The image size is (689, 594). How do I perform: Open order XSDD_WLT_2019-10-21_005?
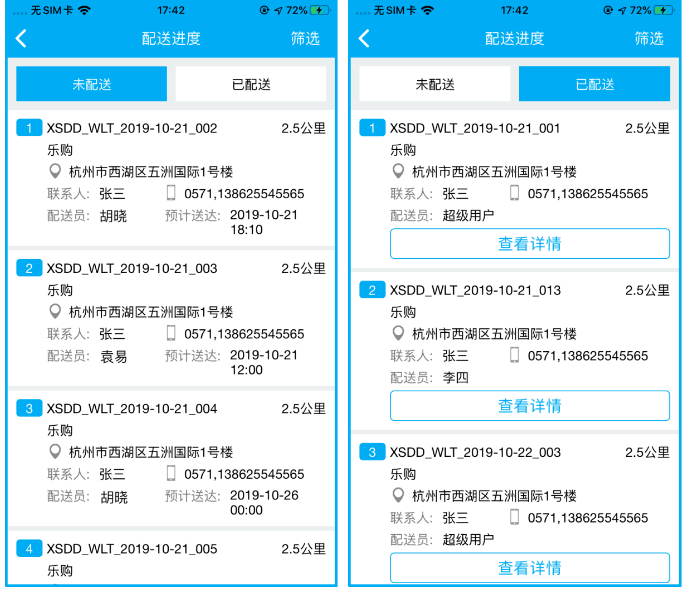[171, 558]
